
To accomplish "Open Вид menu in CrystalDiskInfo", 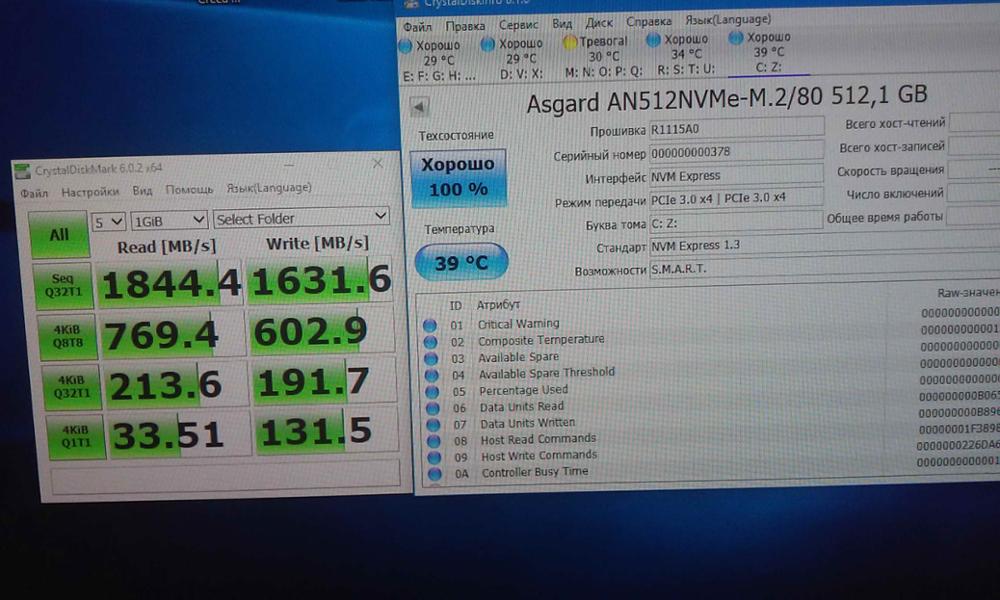I will pos(562,24).
